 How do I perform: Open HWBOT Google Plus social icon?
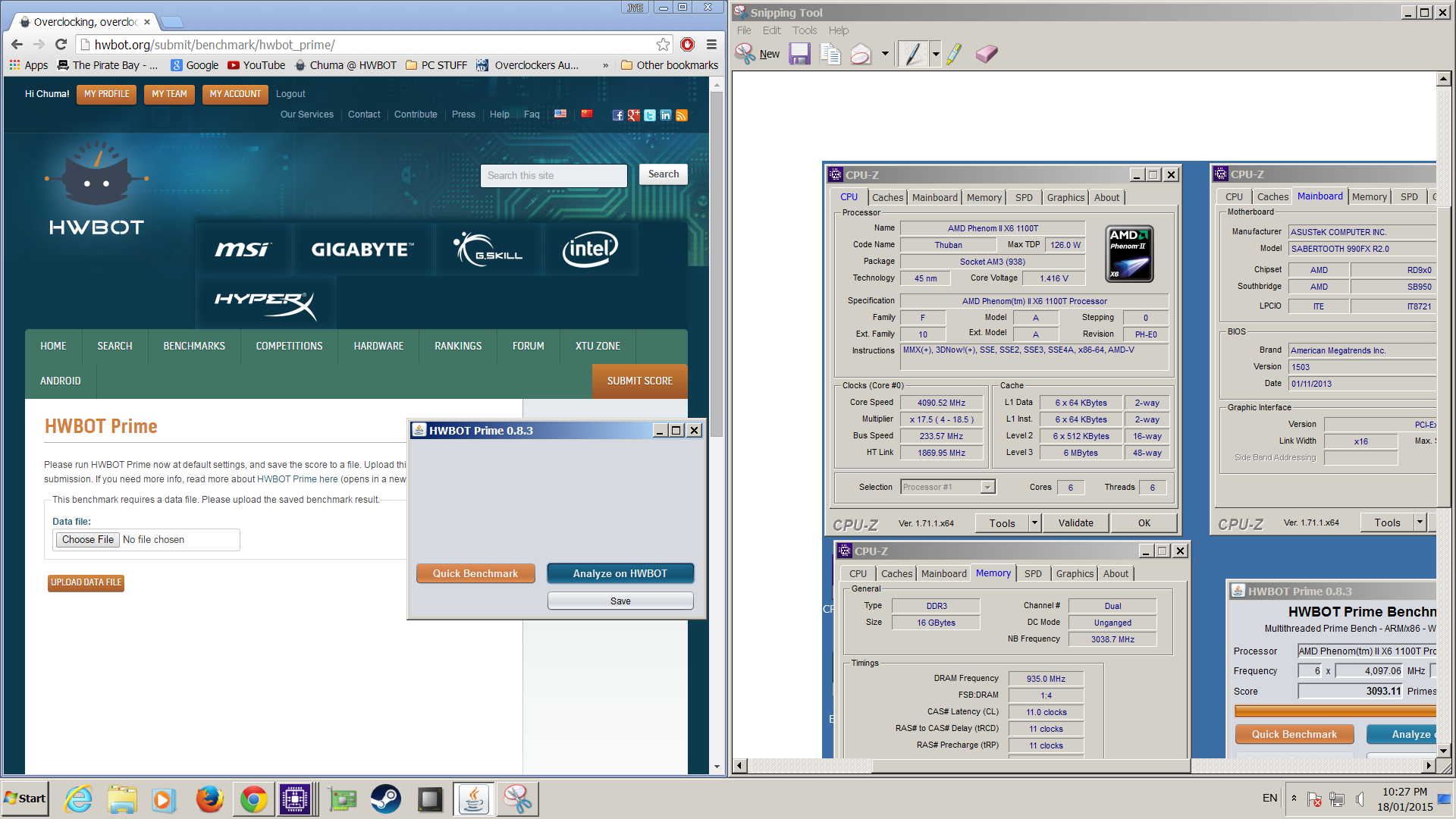pos(634,115)
